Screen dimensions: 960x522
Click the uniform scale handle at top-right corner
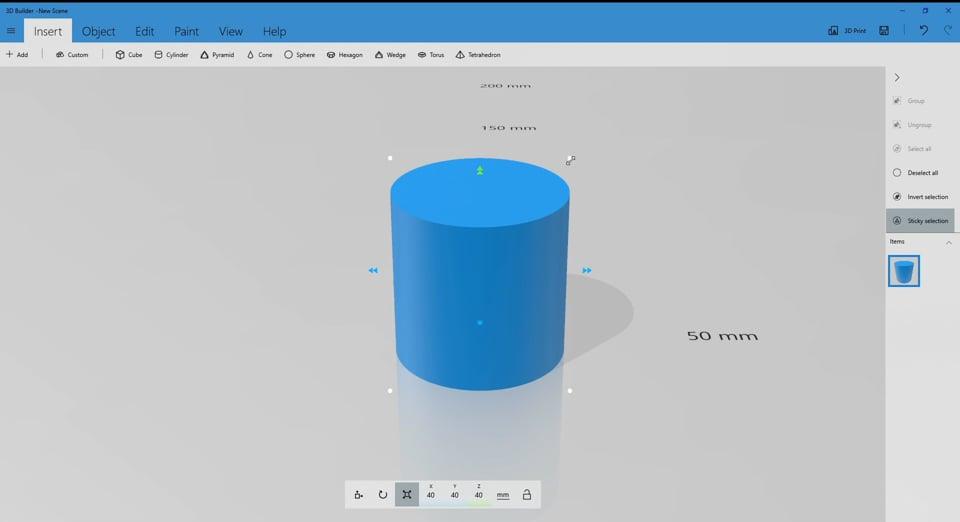click(x=571, y=160)
